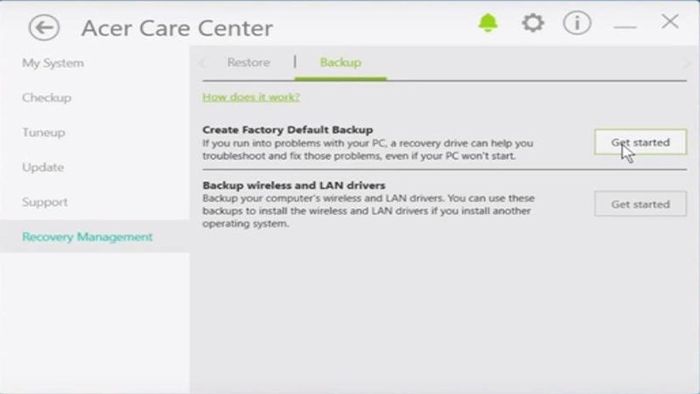Select the Backup tab
The width and height of the screenshot is (700, 394).
[x=341, y=62]
